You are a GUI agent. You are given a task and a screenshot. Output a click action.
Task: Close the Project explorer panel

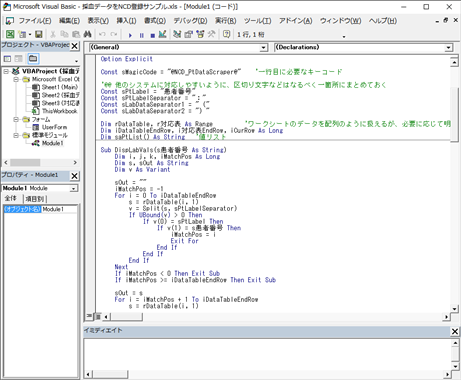75,46
